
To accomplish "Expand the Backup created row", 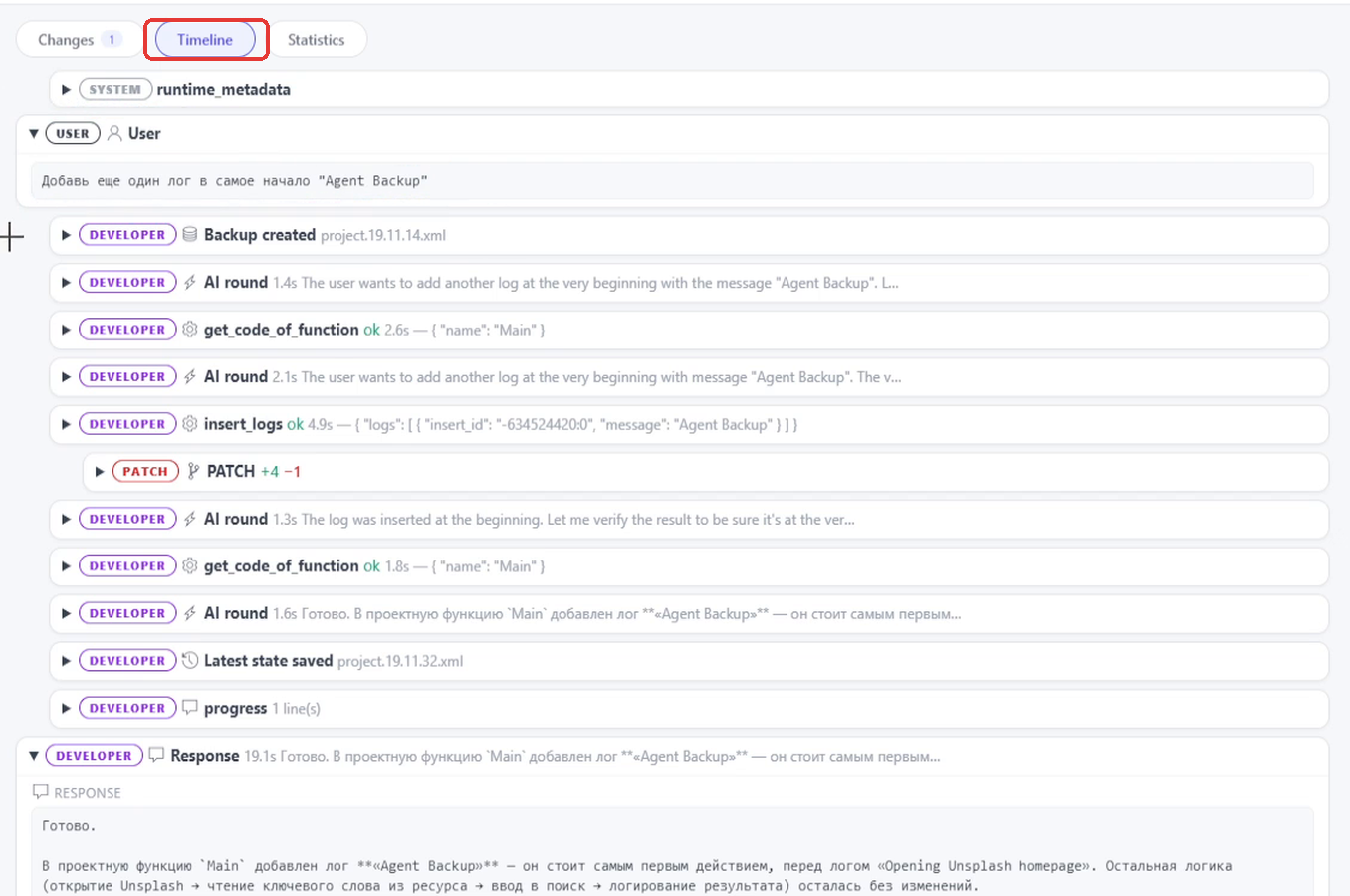I will coord(66,235).
